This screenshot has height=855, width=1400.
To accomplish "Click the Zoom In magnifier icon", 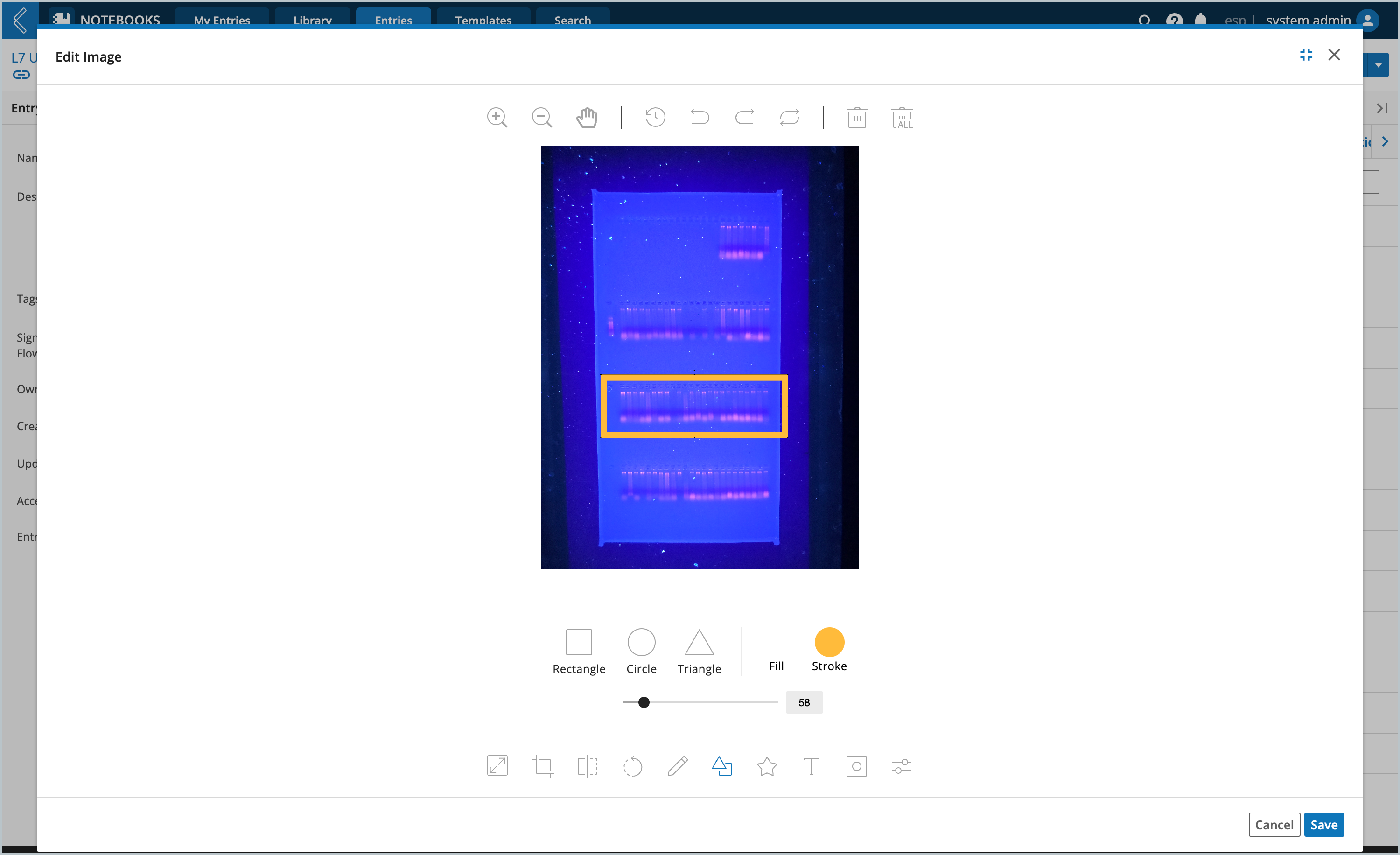I will pos(497,118).
